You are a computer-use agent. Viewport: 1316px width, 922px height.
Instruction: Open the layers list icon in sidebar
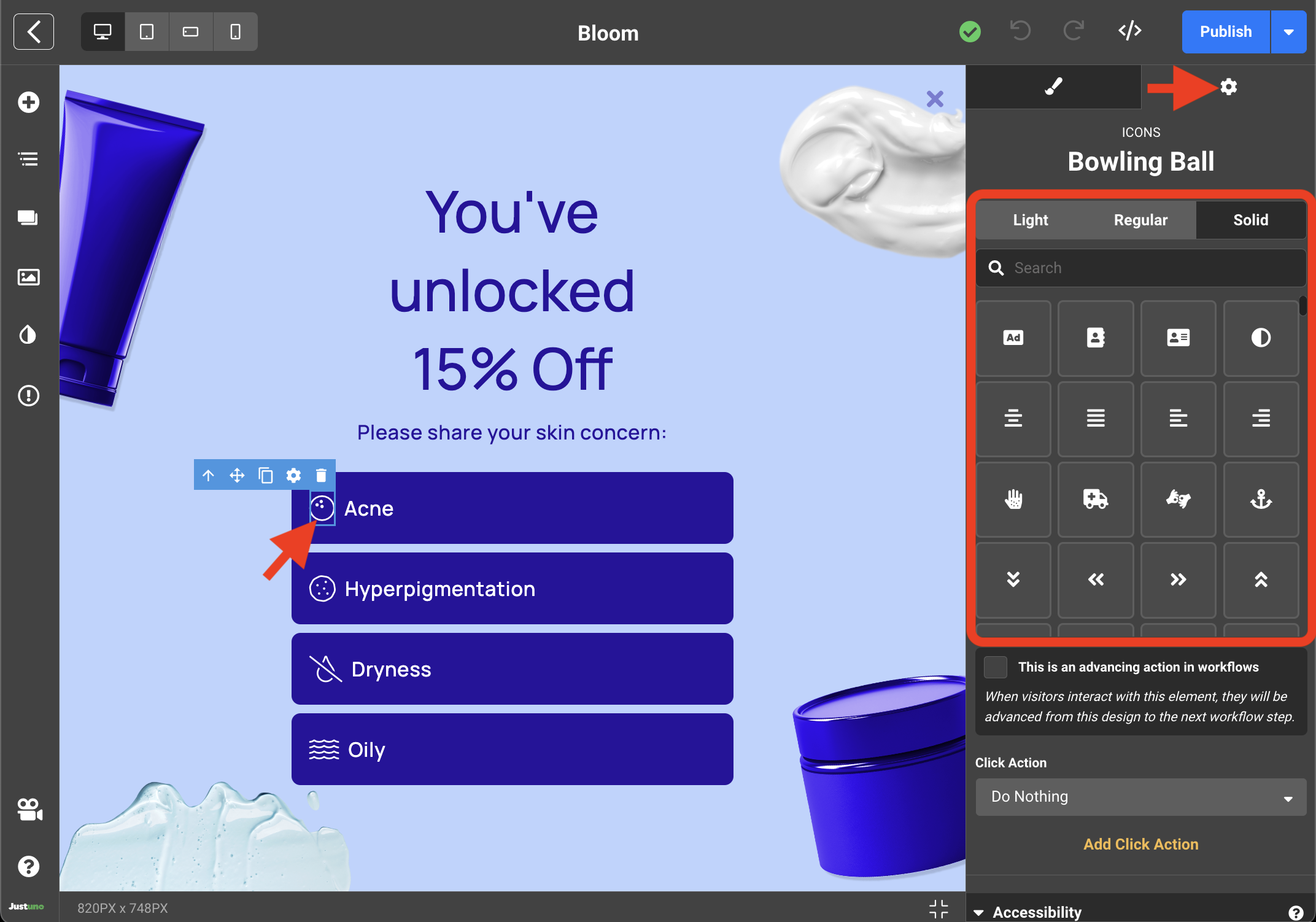coord(28,160)
